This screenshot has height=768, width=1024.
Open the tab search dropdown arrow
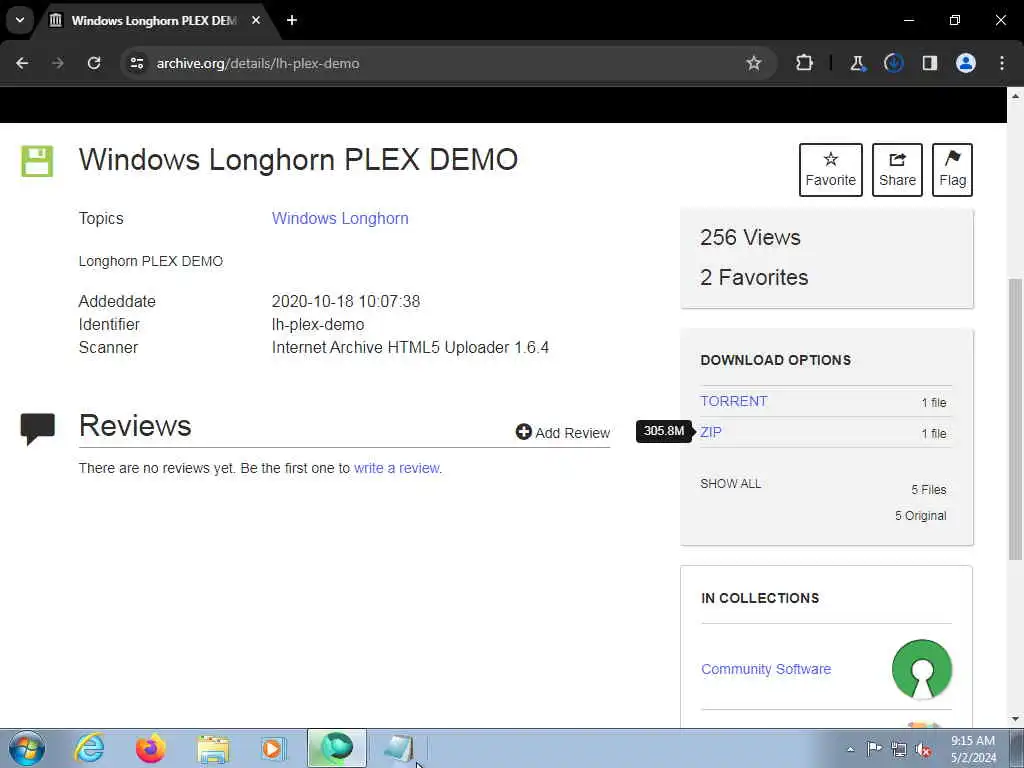[x=20, y=20]
